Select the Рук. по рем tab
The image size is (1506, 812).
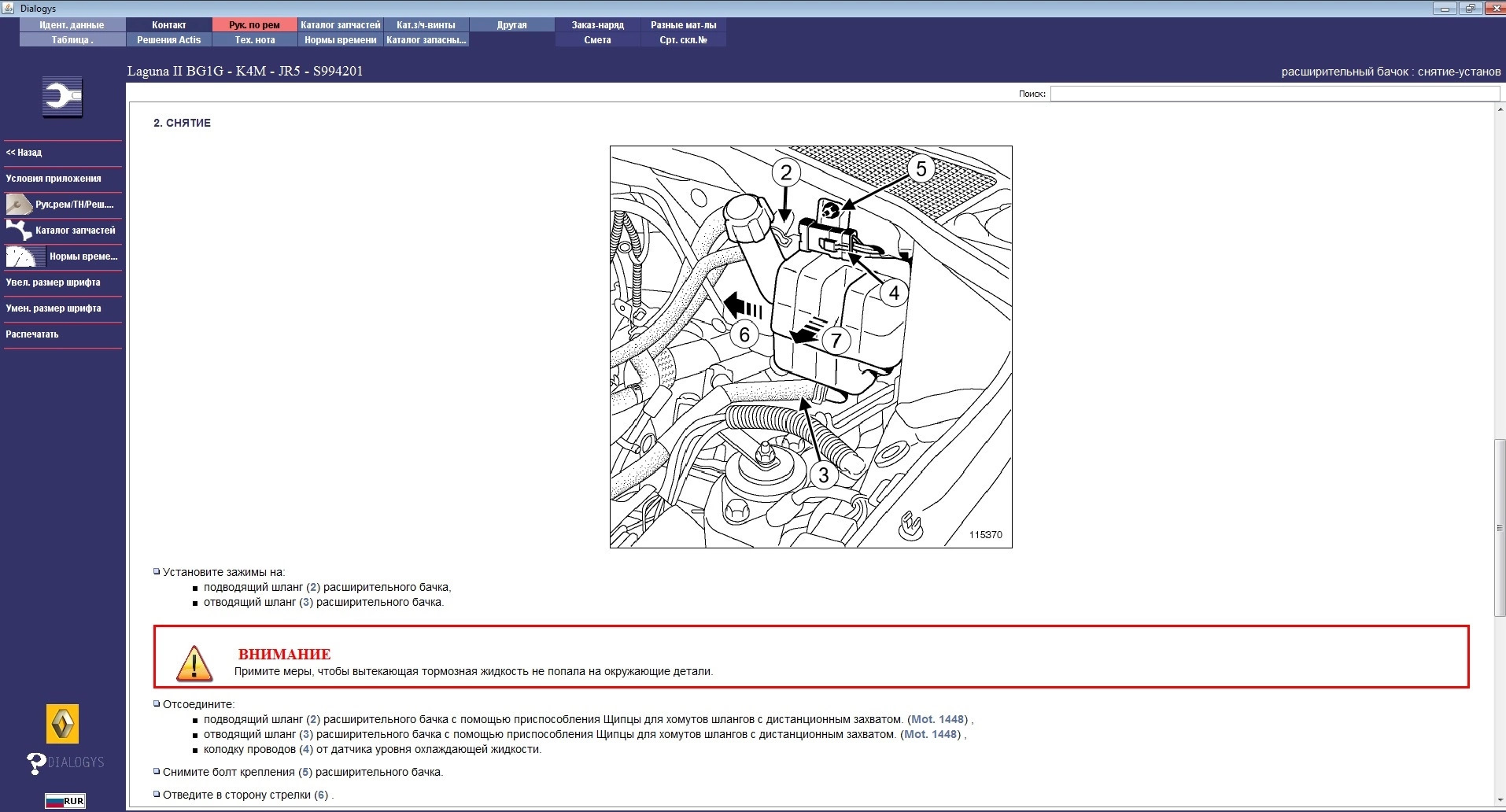(x=254, y=25)
